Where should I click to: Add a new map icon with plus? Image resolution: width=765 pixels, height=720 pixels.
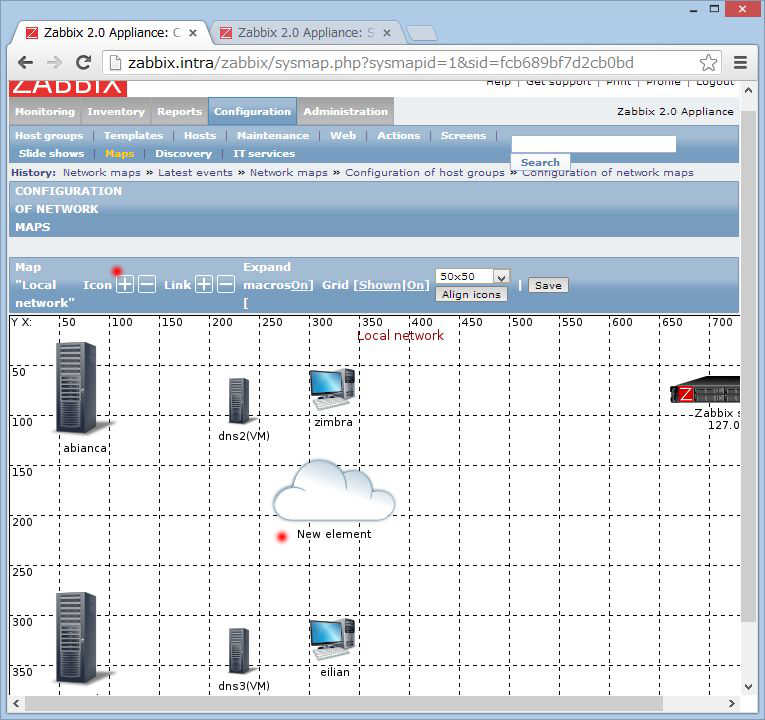tap(125, 284)
